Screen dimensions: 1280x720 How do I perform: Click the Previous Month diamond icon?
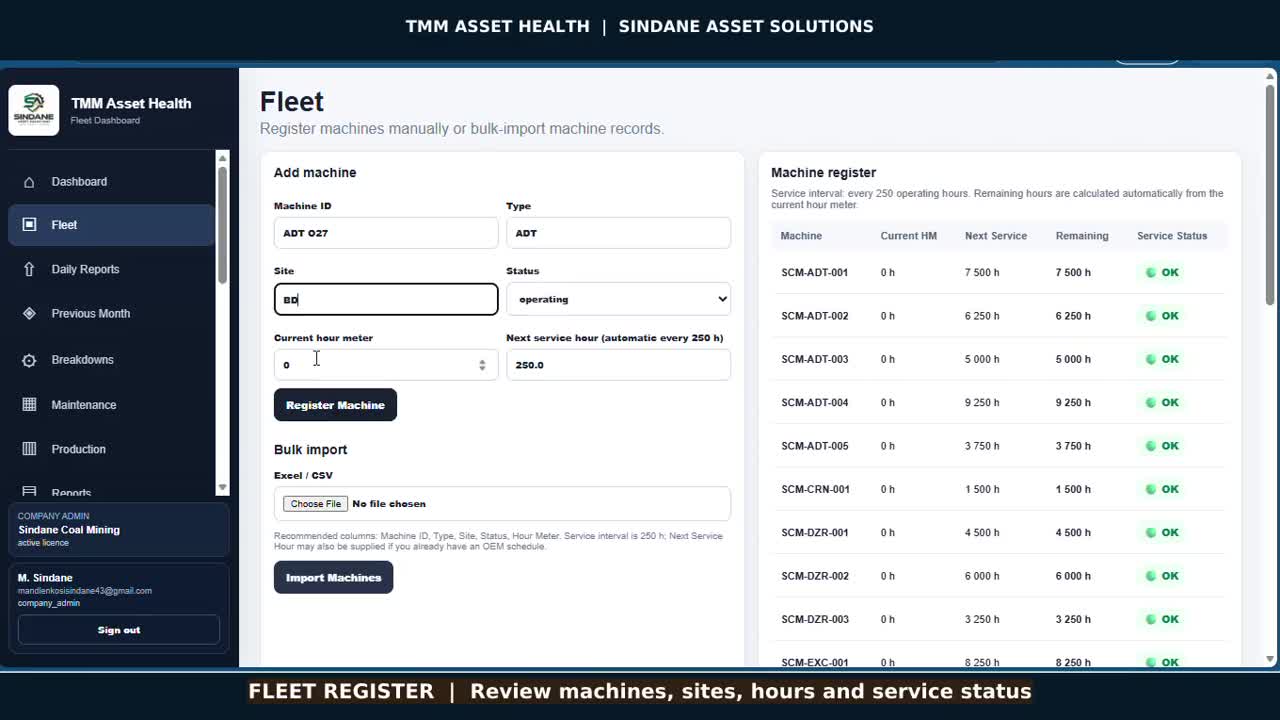[x=29, y=314]
